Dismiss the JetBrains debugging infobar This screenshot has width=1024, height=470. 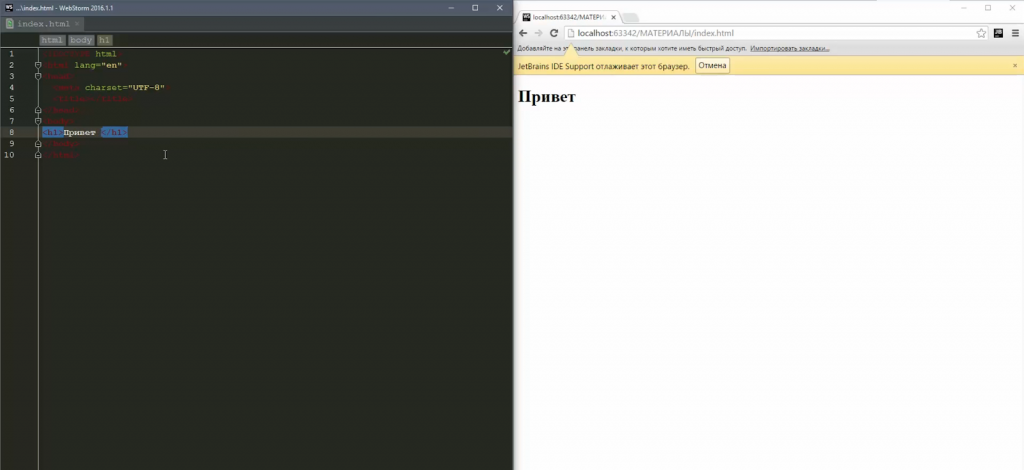tap(1015, 66)
